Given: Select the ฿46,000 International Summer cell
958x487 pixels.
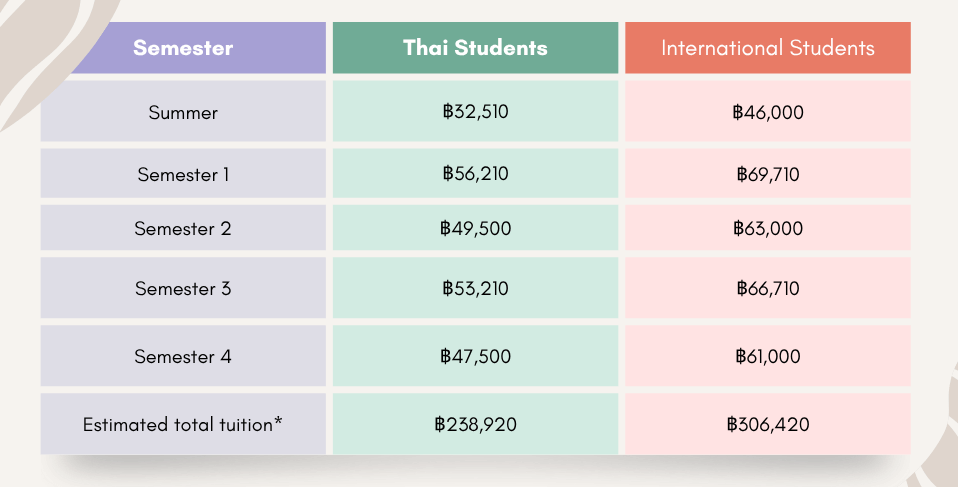Looking at the screenshot, I should pyautogui.click(x=768, y=112).
